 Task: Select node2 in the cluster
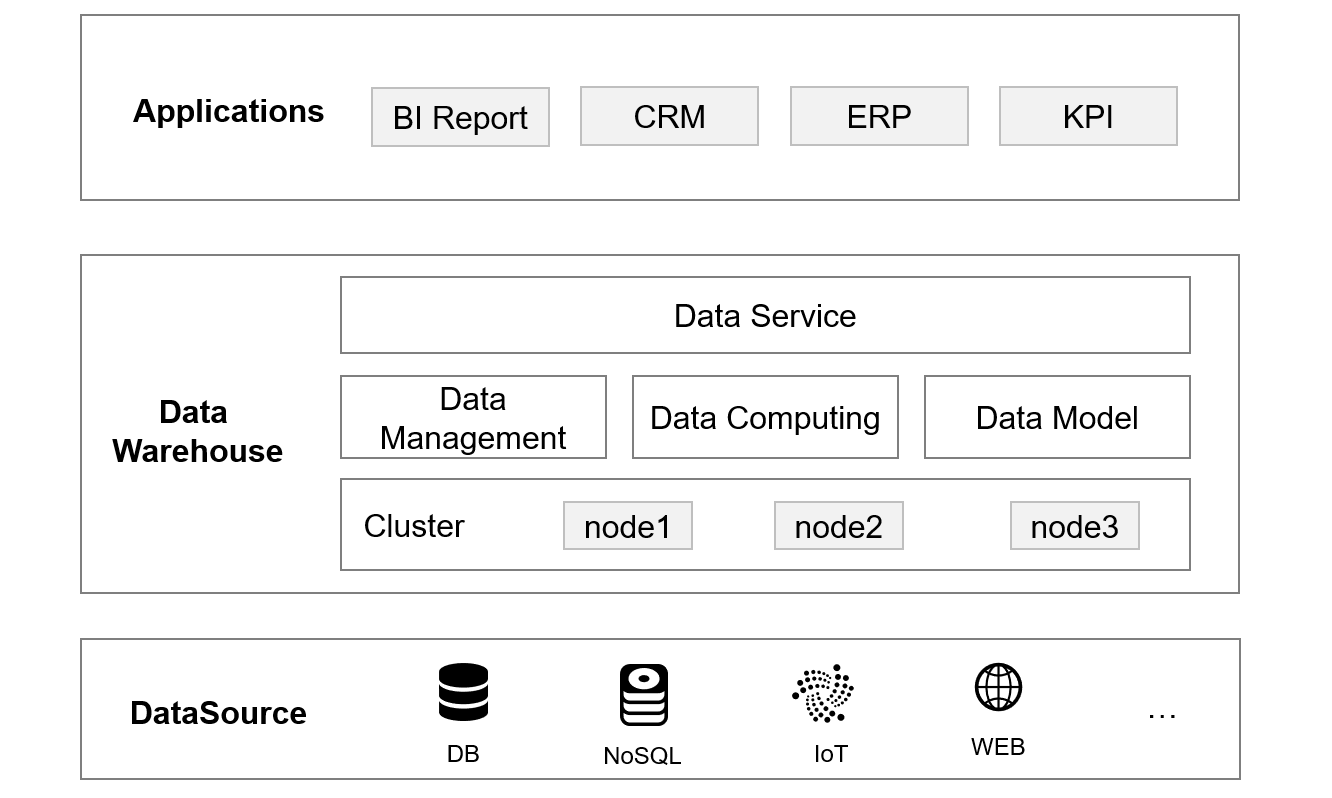tap(838, 526)
